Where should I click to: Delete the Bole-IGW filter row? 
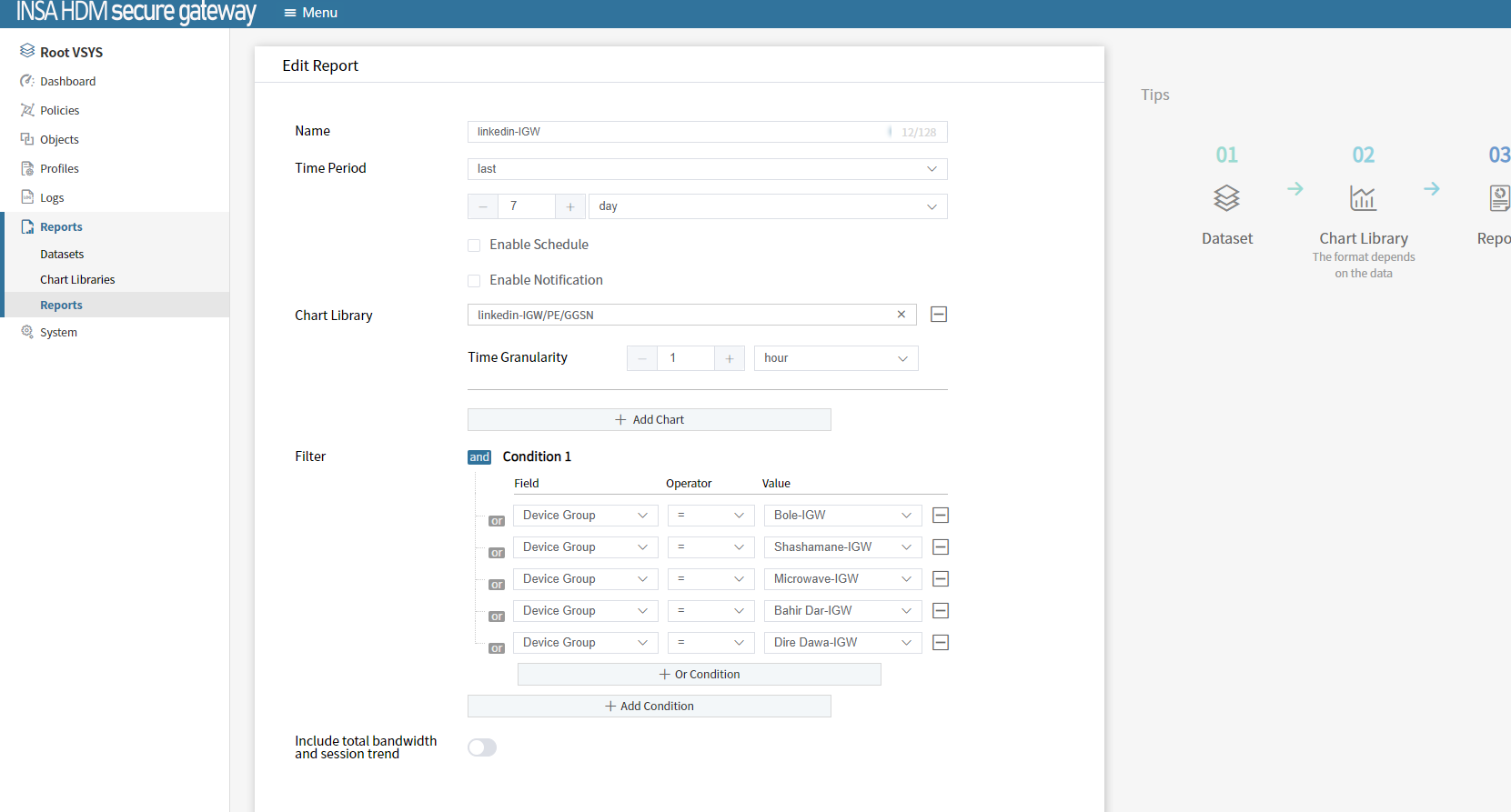(x=941, y=516)
